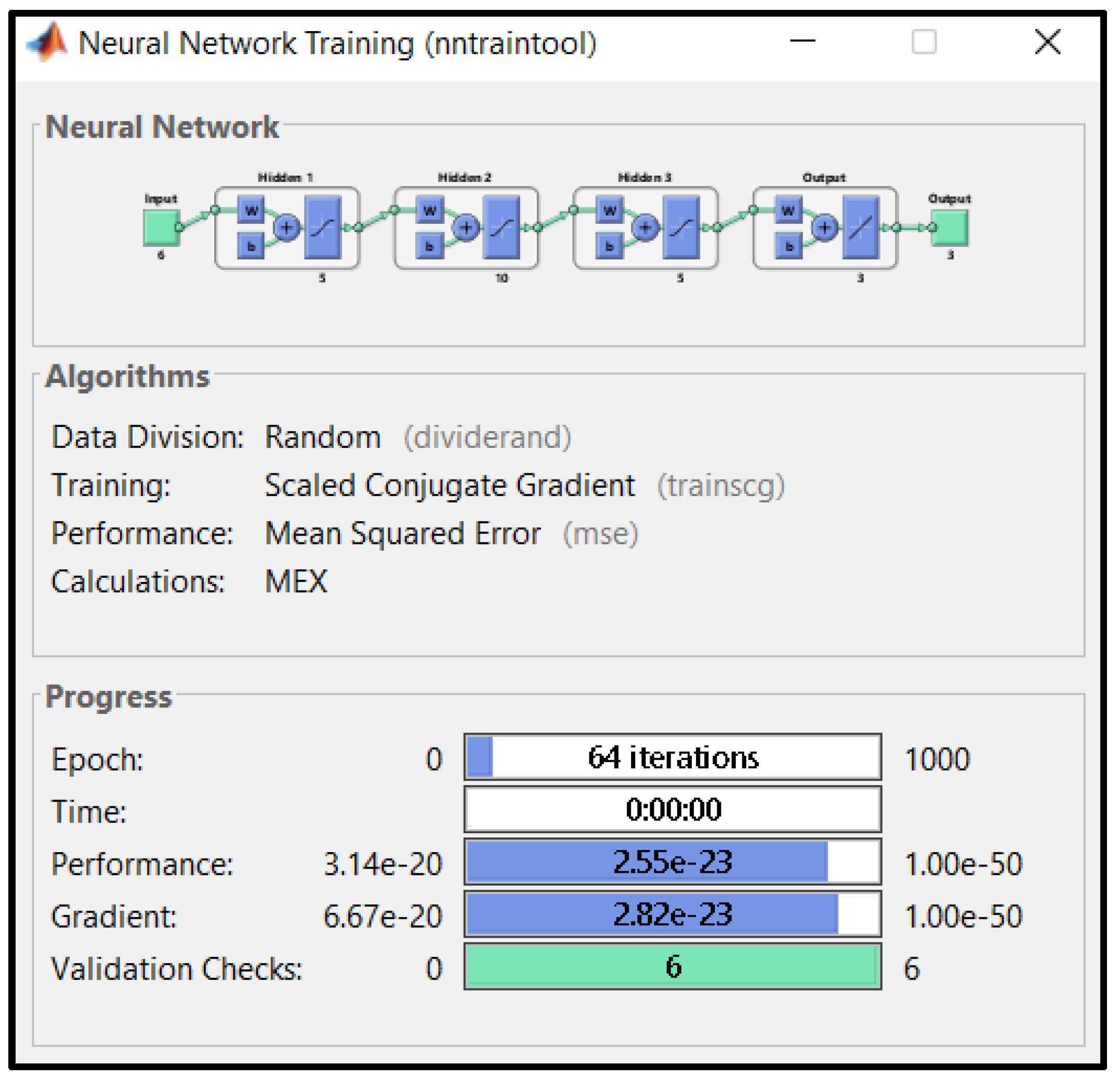Click the dividerand data division link

tap(487, 438)
